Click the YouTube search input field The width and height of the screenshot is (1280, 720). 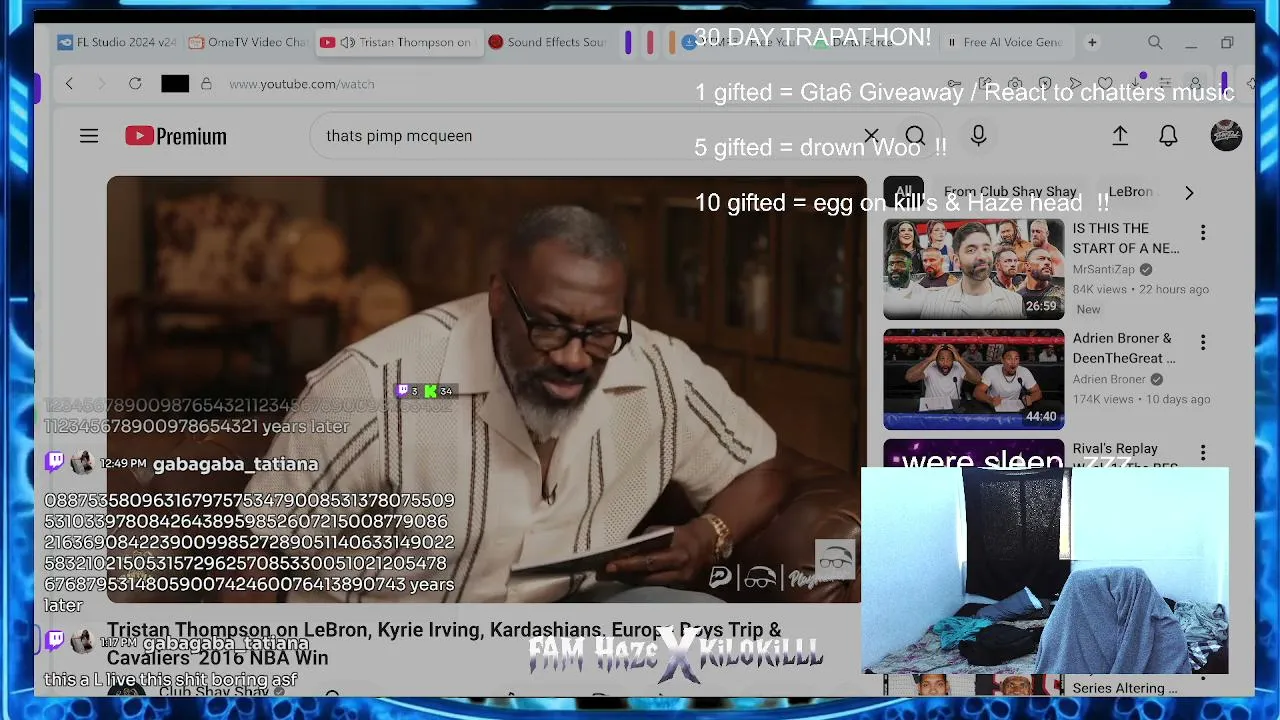tap(590, 136)
